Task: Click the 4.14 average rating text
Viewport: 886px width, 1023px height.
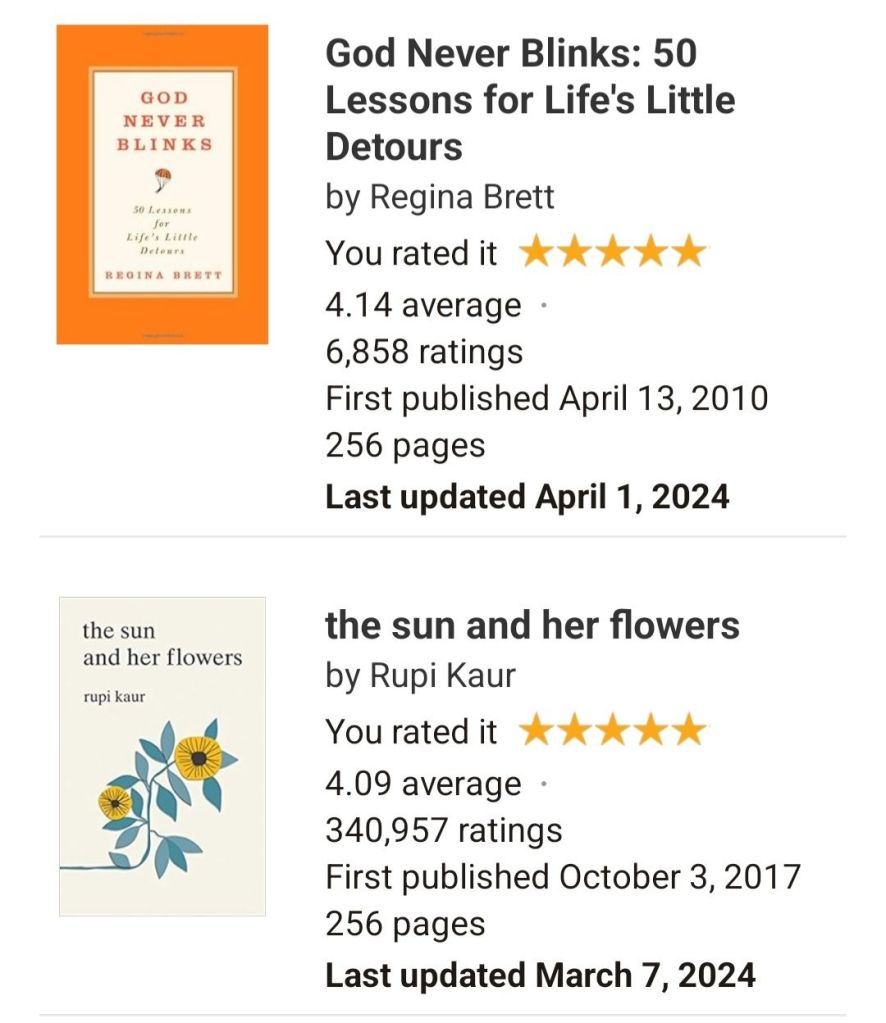Action: [x=423, y=305]
